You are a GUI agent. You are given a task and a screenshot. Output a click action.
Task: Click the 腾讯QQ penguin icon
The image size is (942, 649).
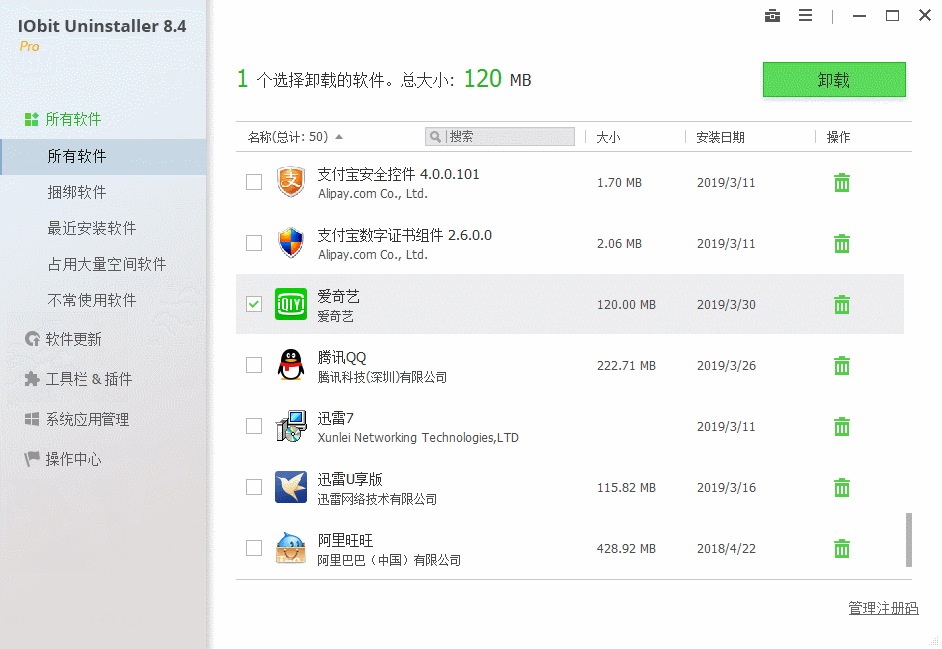point(291,365)
